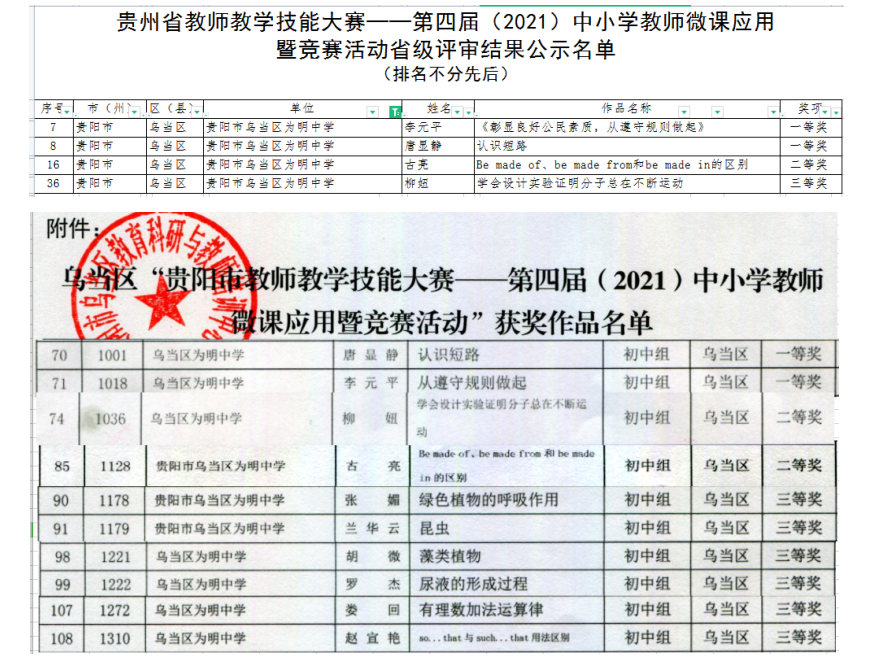This screenshot has width=887, height=670.
Task: Click 乌当区为明中学 in row 1001
Action: point(198,355)
